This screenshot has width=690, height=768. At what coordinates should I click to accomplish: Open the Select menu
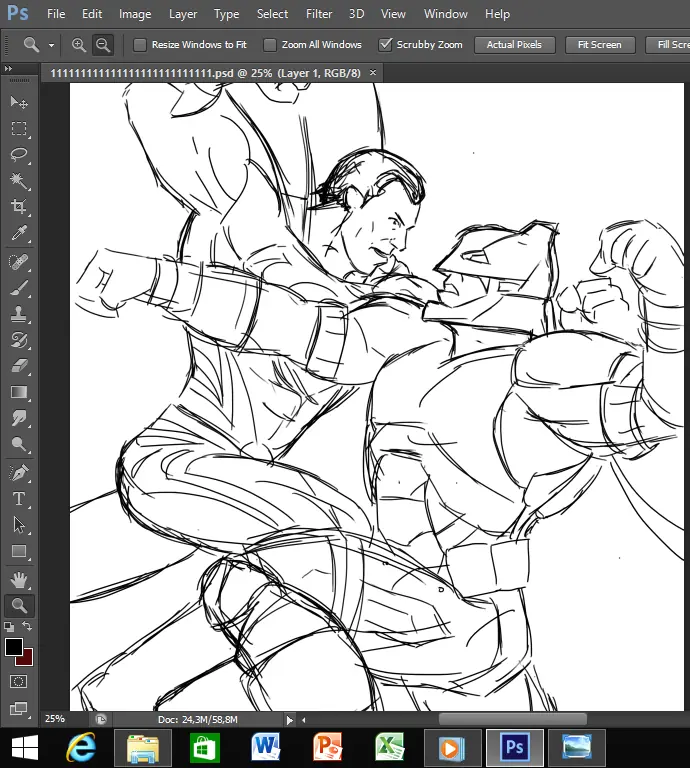pos(272,14)
